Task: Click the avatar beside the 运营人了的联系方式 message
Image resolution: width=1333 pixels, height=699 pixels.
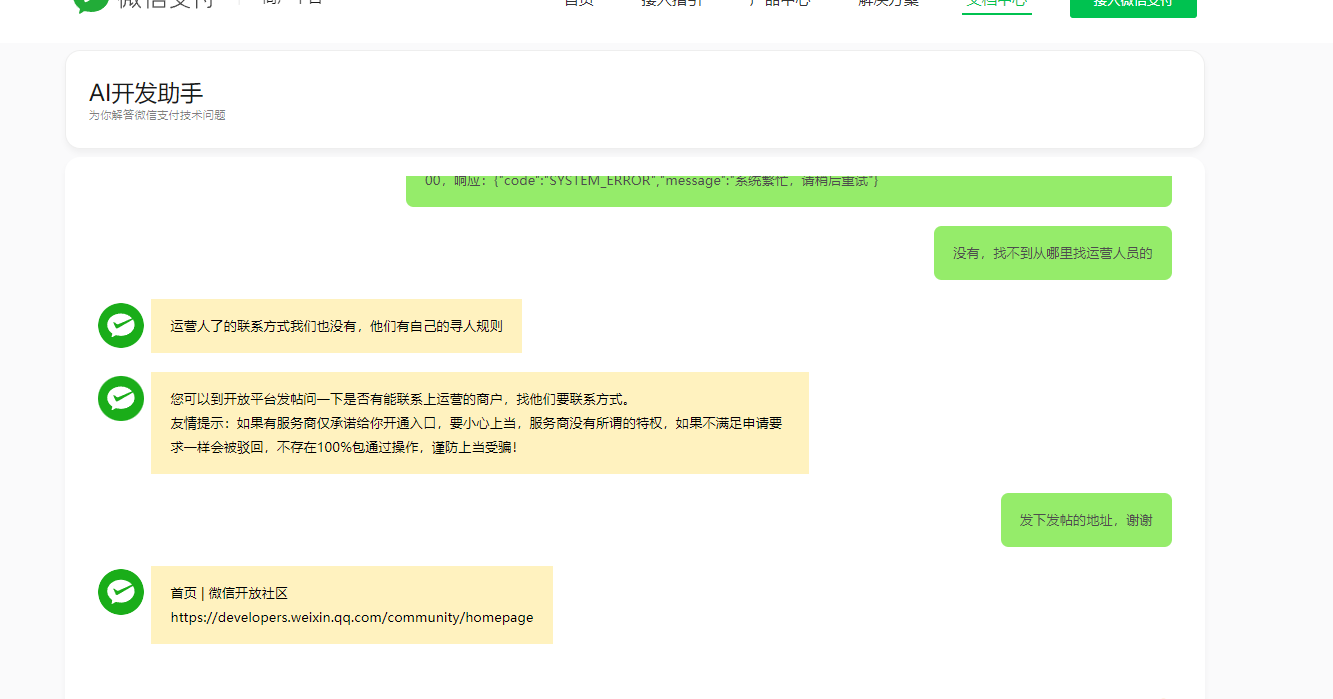Action: [121, 325]
